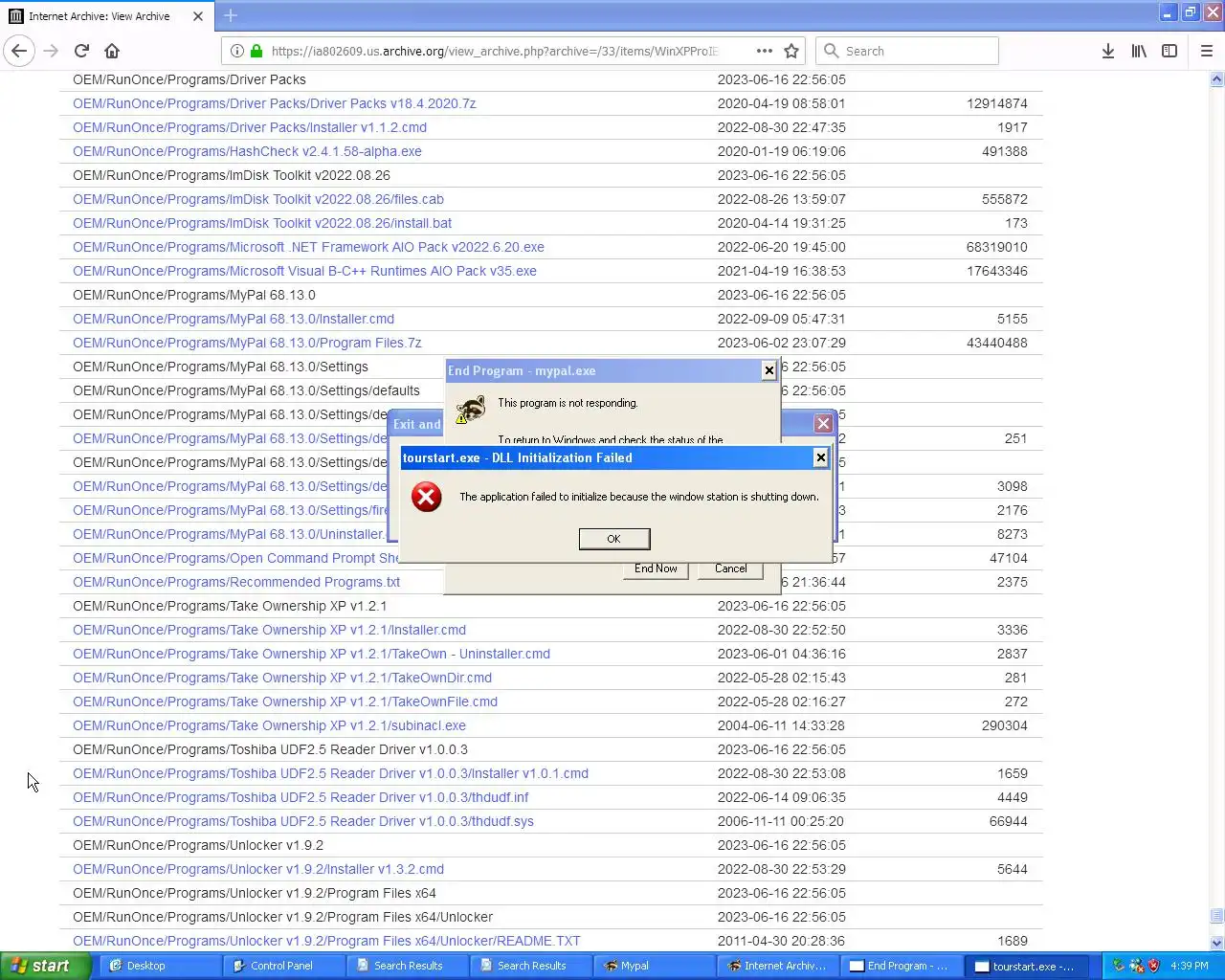The height and width of the screenshot is (980, 1225).
Task: Open Driver Packs v18.4.2020.7z link
Action: (275, 103)
